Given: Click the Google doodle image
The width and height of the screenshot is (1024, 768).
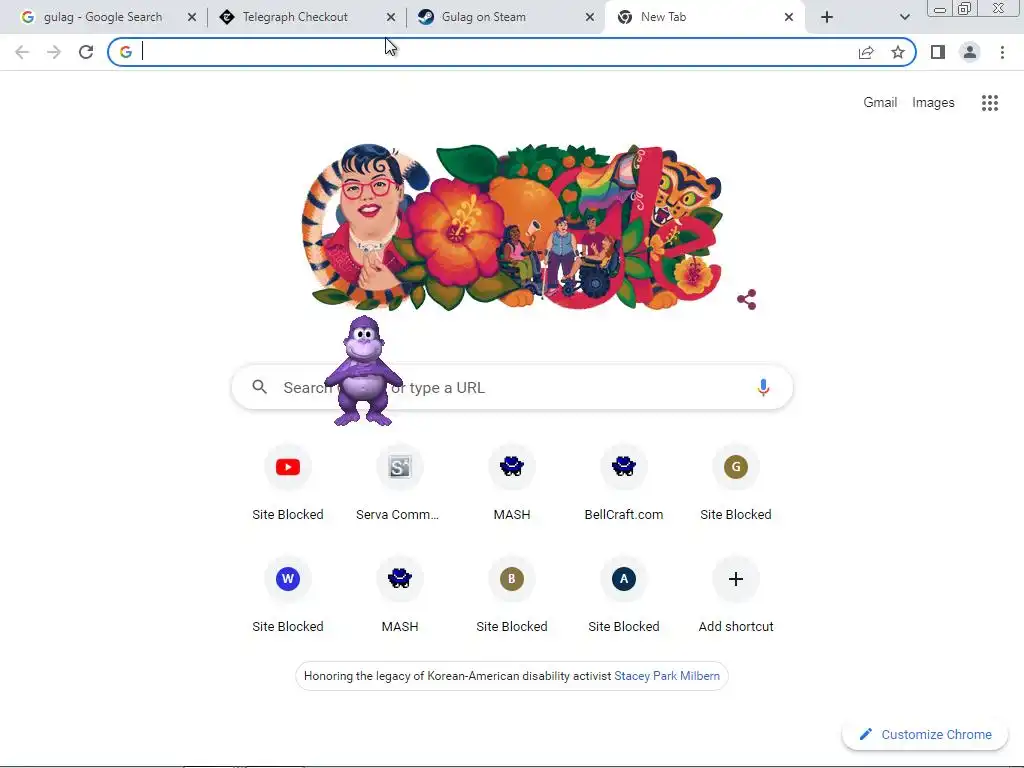Looking at the screenshot, I should click(512, 226).
